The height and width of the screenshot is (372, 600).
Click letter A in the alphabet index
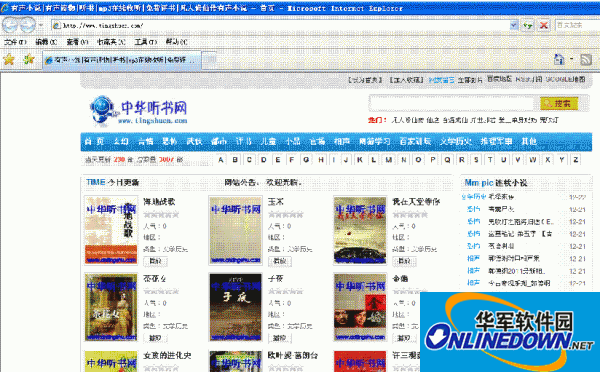tap(221, 160)
